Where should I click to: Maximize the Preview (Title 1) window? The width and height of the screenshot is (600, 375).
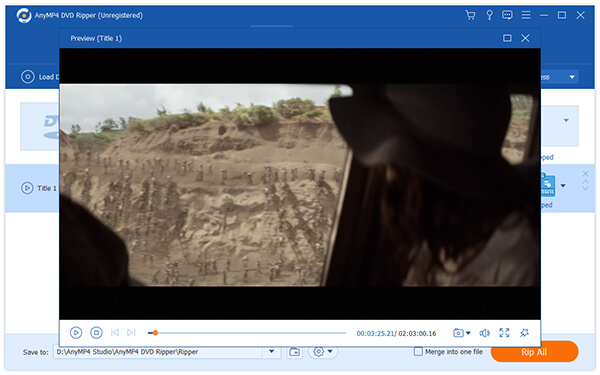(x=507, y=38)
